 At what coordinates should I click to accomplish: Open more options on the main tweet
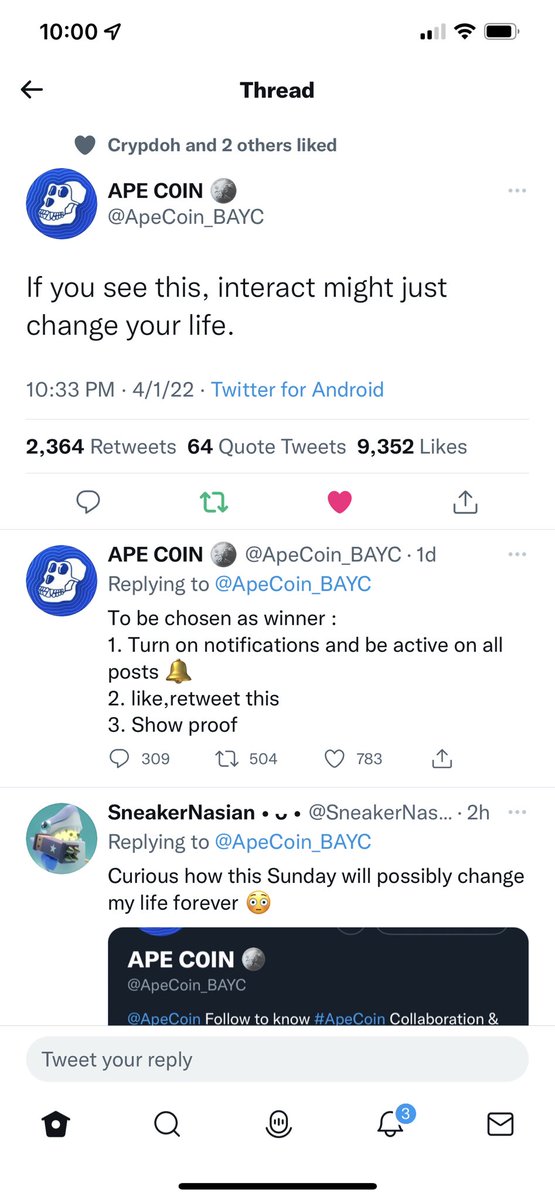(x=517, y=190)
